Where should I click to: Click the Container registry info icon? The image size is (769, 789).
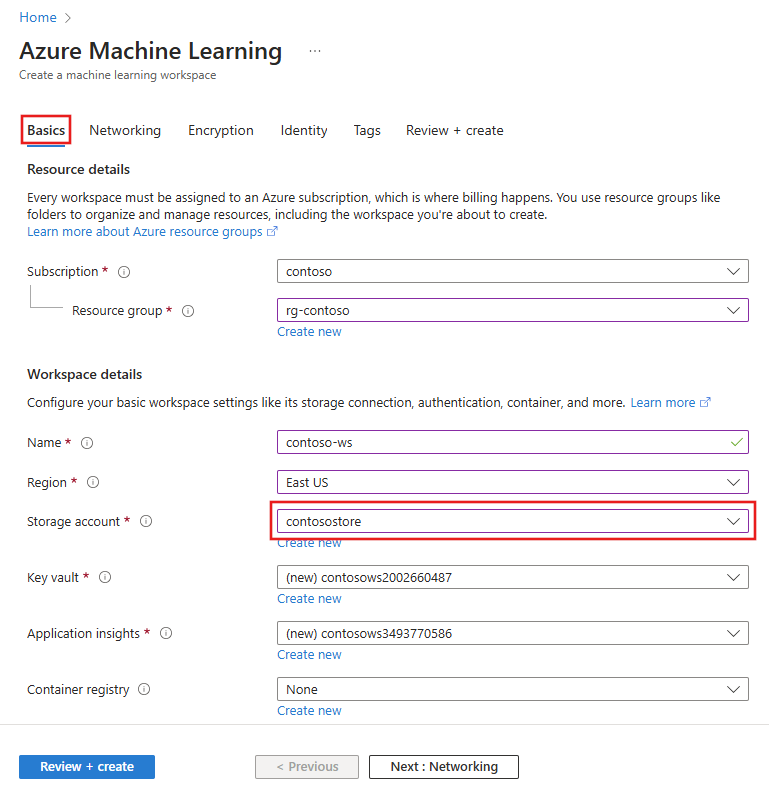(x=144, y=689)
